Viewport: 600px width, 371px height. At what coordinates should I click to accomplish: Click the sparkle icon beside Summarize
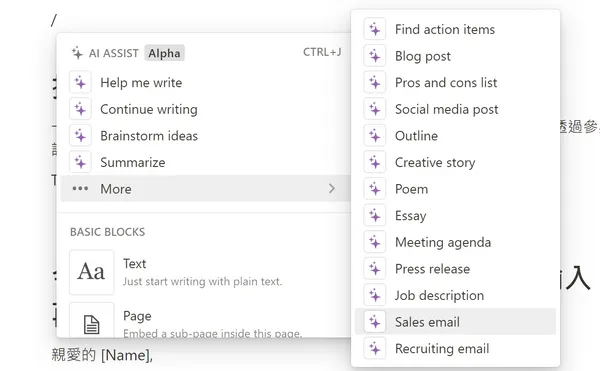[80, 162]
